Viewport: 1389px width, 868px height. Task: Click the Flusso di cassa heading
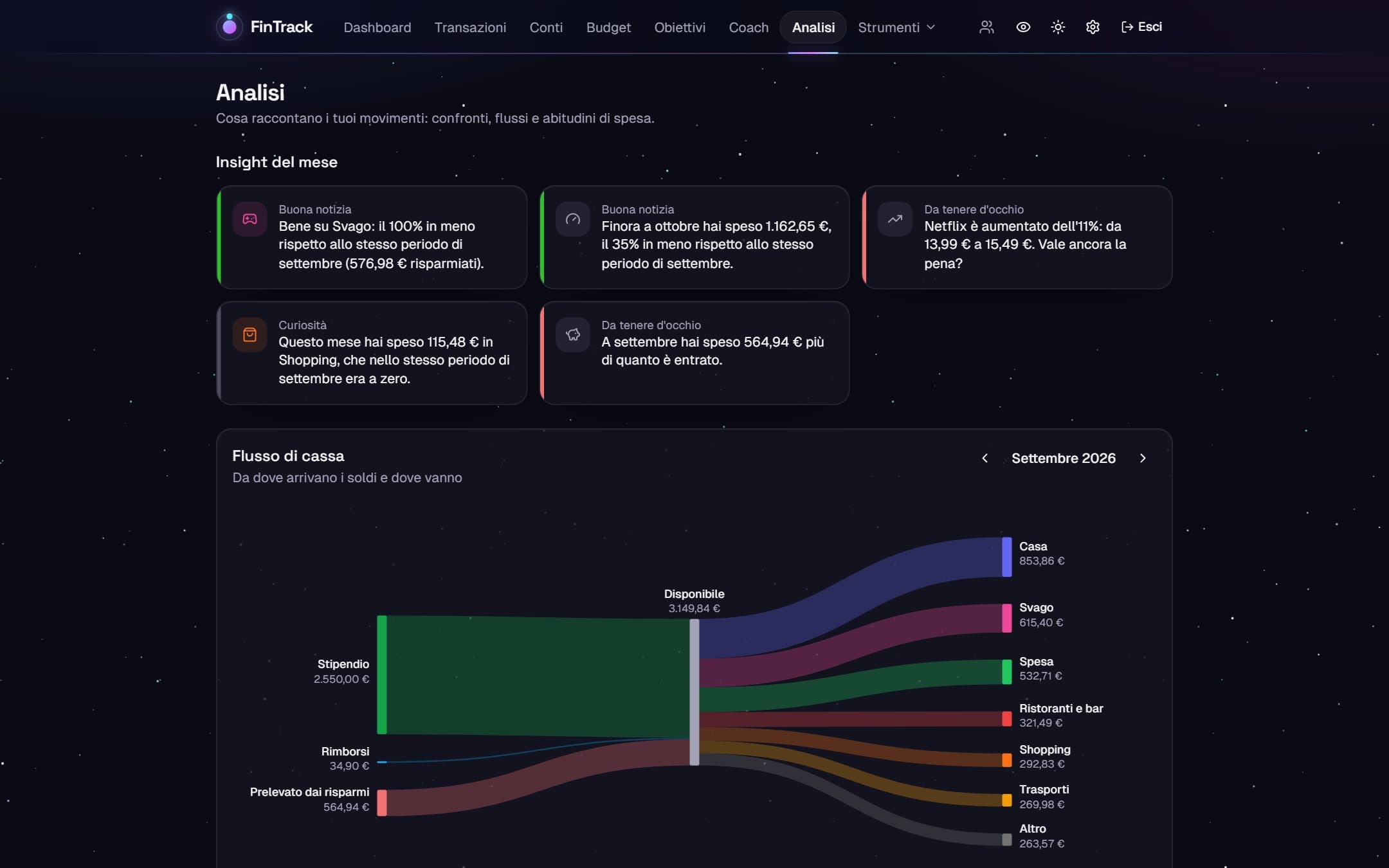(x=288, y=456)
